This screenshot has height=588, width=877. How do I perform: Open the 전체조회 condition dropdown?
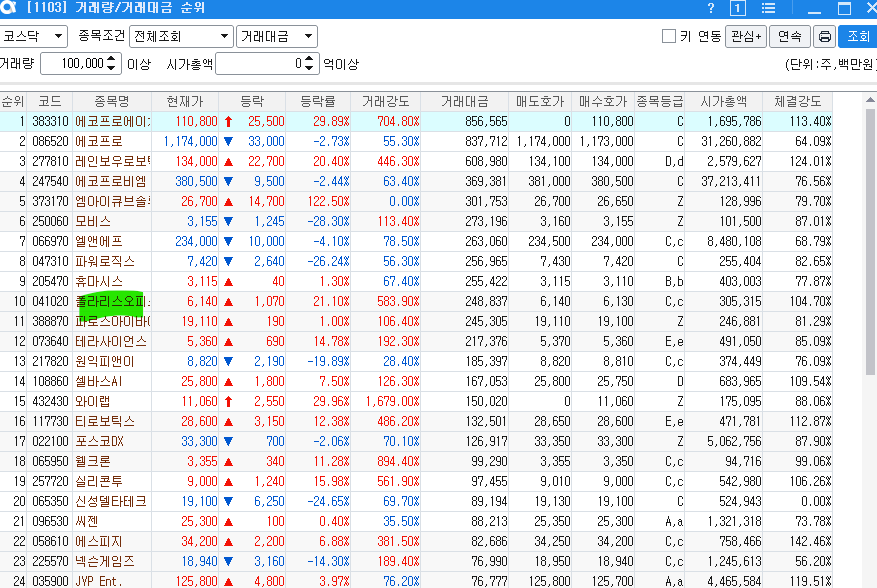tap(181, 36)
